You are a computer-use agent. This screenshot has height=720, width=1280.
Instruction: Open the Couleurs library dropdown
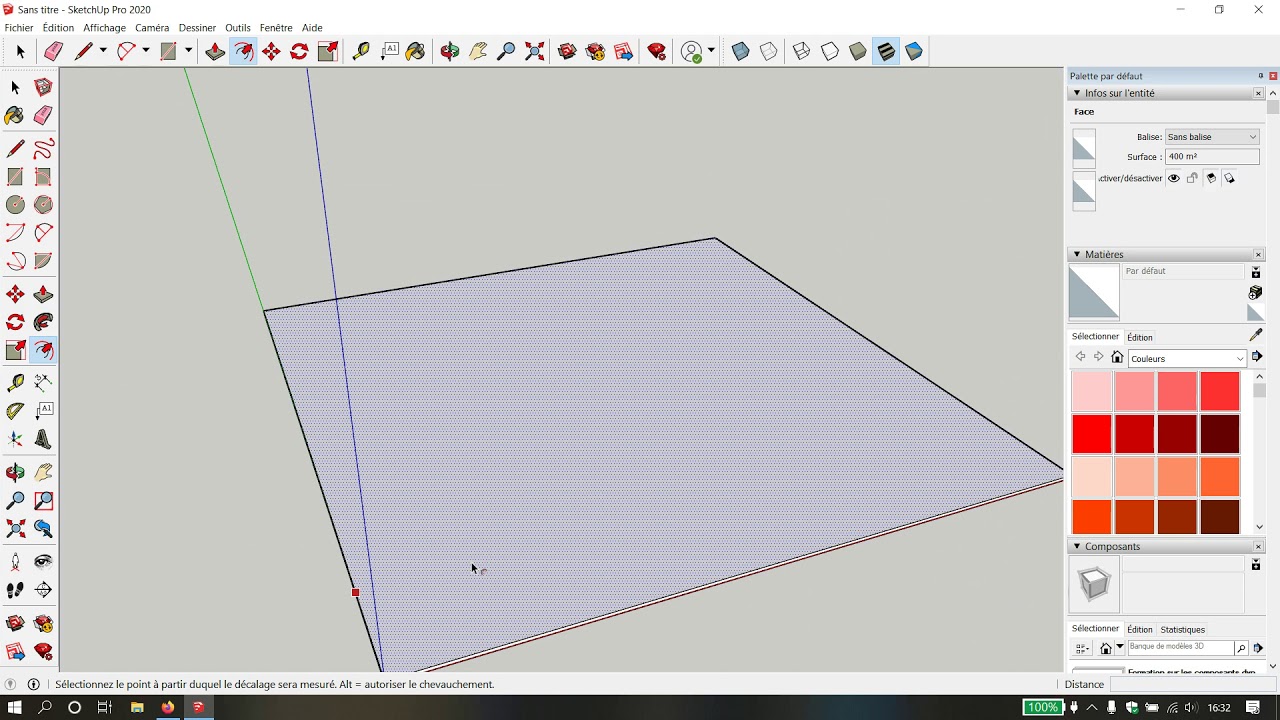(x=1187, y=358)
